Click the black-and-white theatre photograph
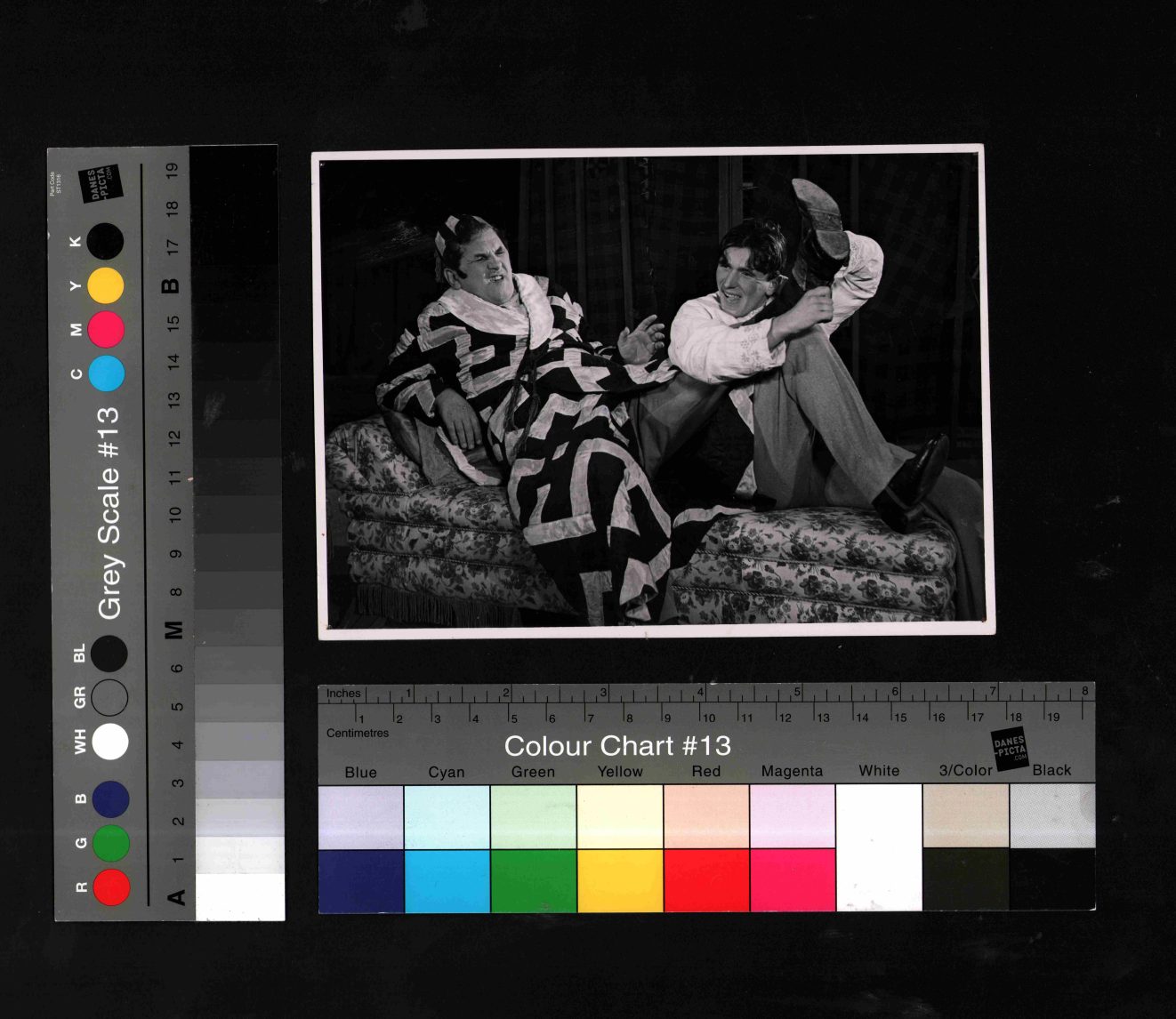Viewport: 1176px width, 1019px height. 654,391
